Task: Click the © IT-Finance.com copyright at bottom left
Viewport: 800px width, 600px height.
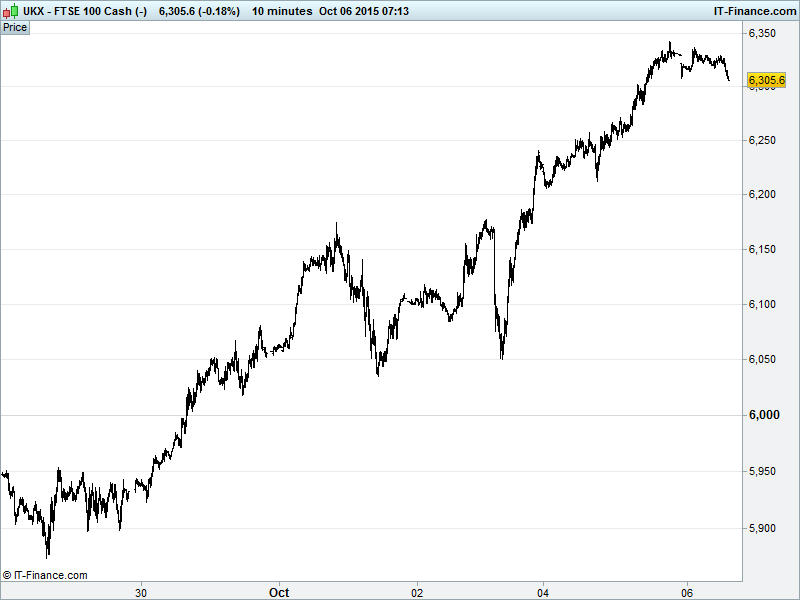Action: point(45,575)
